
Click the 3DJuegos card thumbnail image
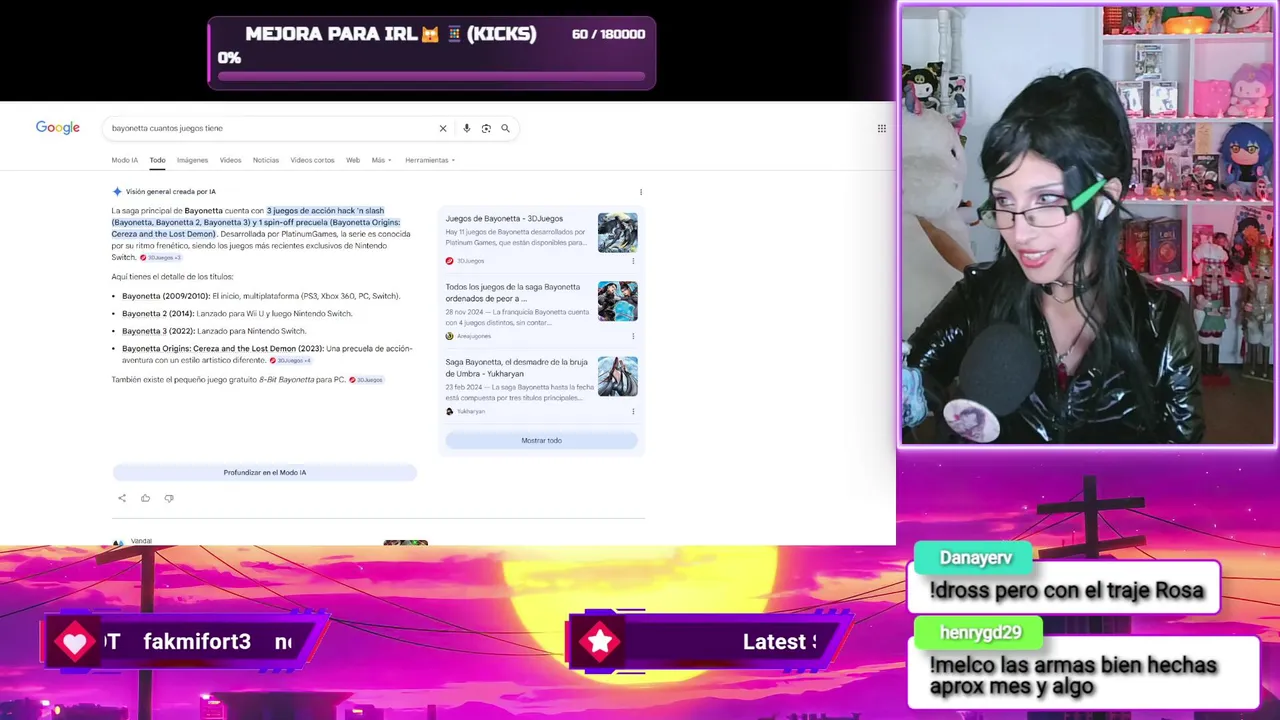coord(617,233)
